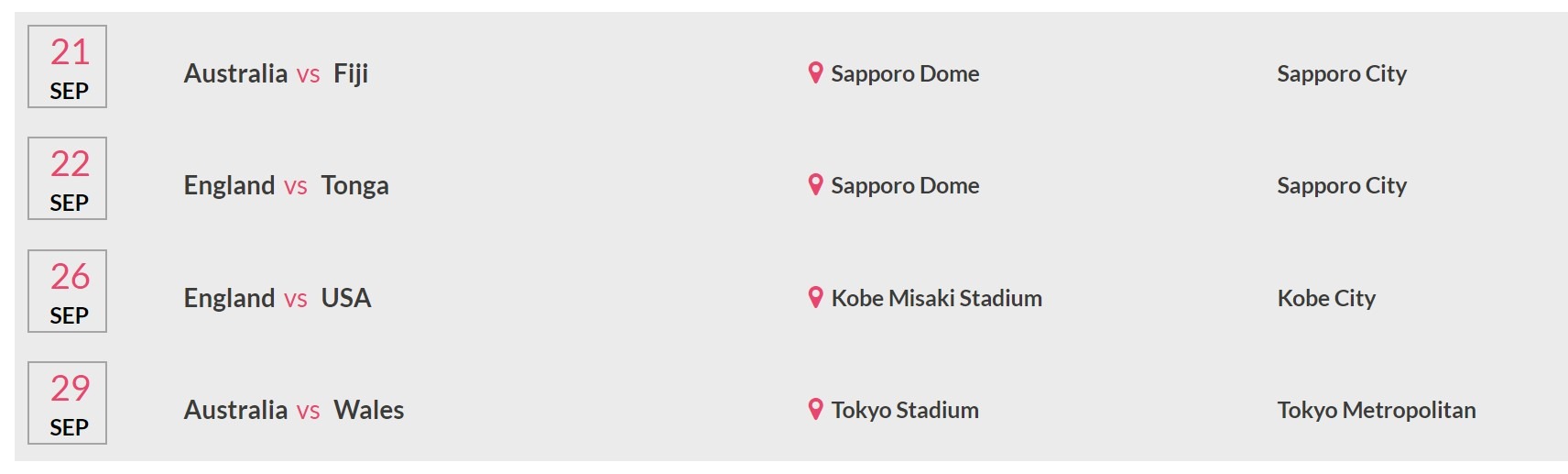Click Sapporo Dome venue for 21 SEP

[x=905, y=74]
